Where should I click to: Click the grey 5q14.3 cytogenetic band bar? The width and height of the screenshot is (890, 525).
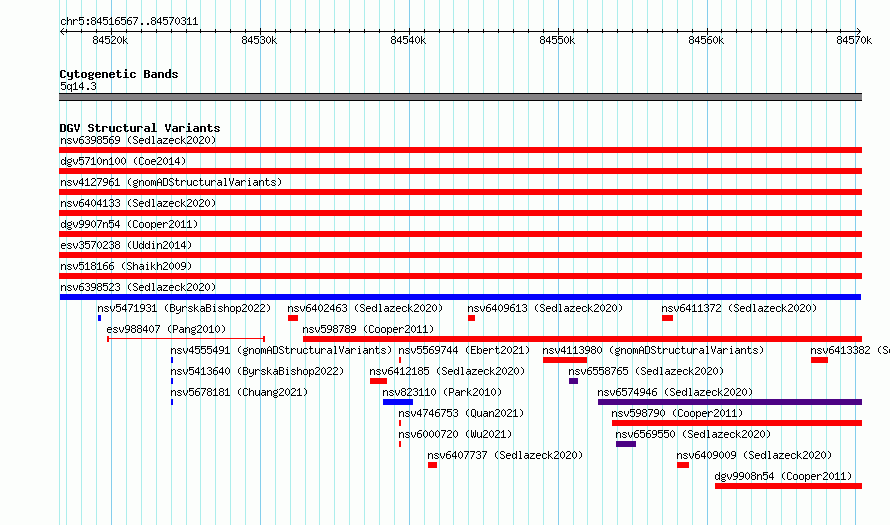point(460,97)
